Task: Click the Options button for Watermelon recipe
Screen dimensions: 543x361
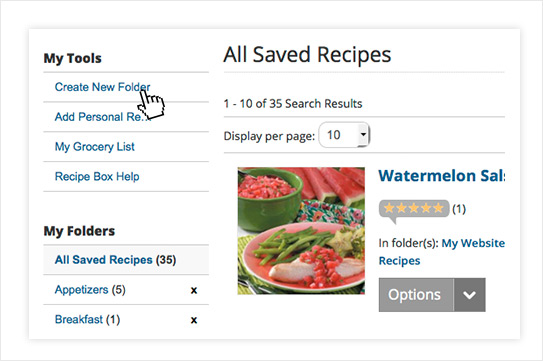Action: [x=416, y=295]
